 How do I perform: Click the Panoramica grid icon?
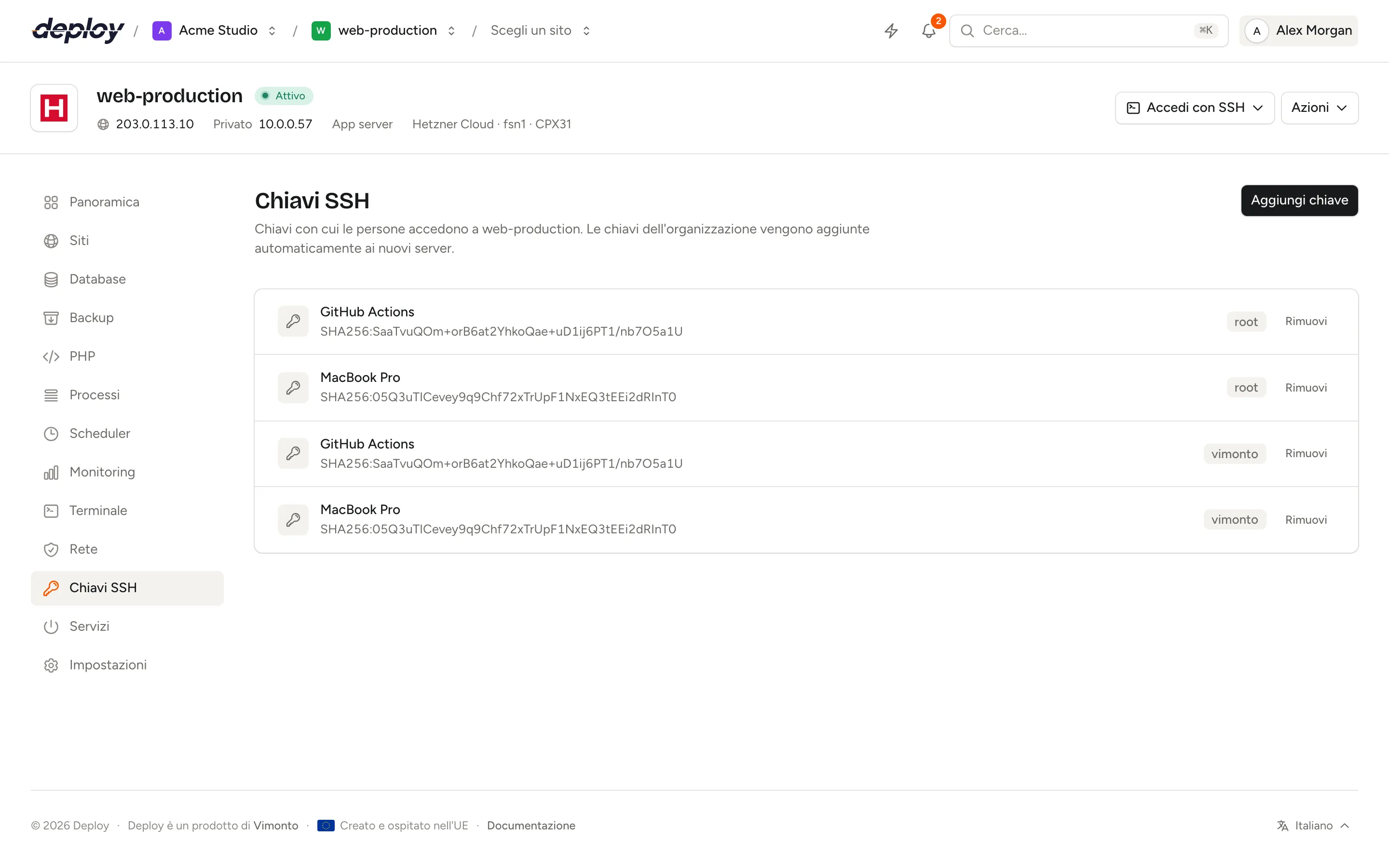[x=51, y=202]
